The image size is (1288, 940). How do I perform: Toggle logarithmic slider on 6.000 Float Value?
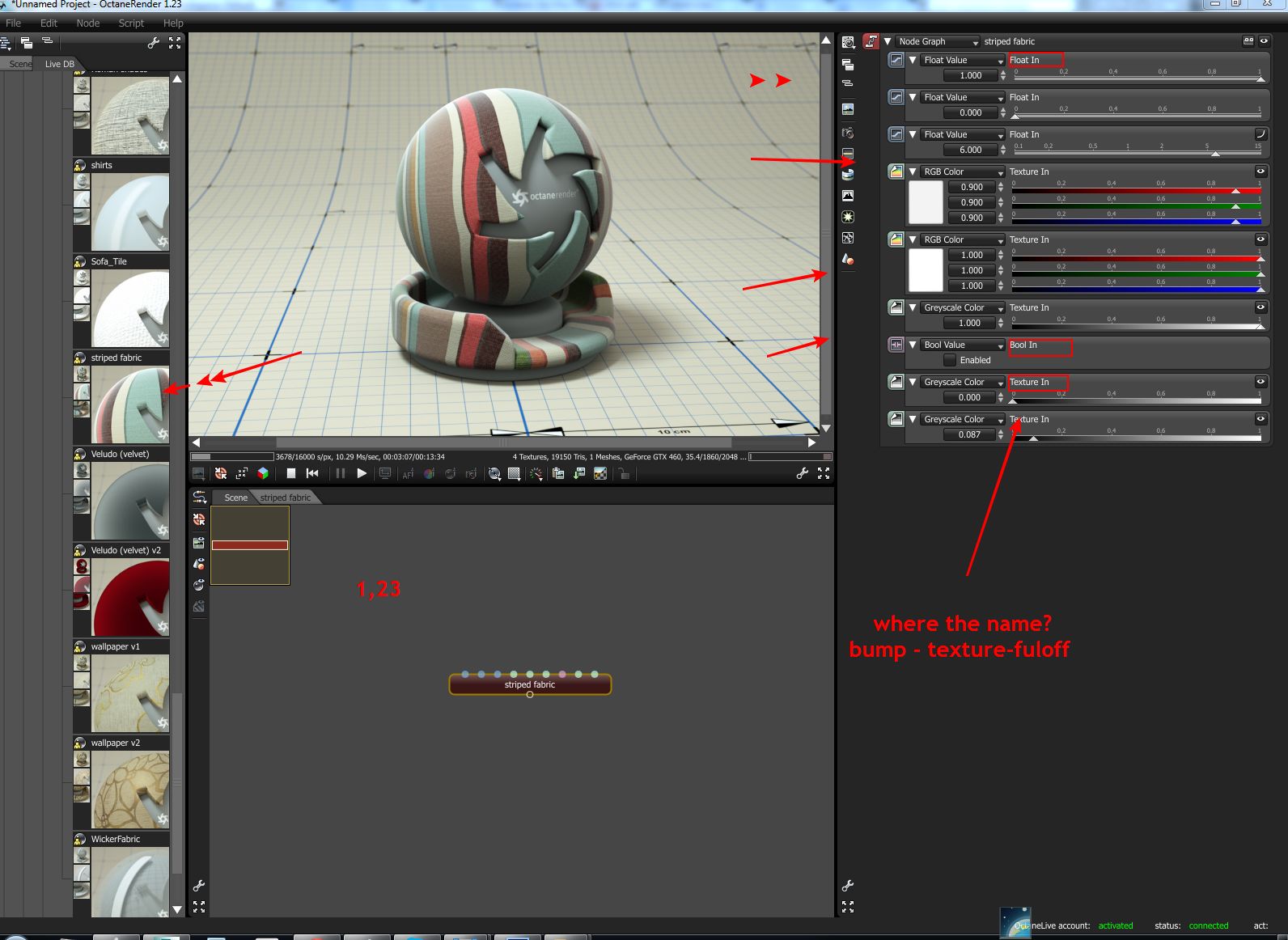click(1260, 134)
